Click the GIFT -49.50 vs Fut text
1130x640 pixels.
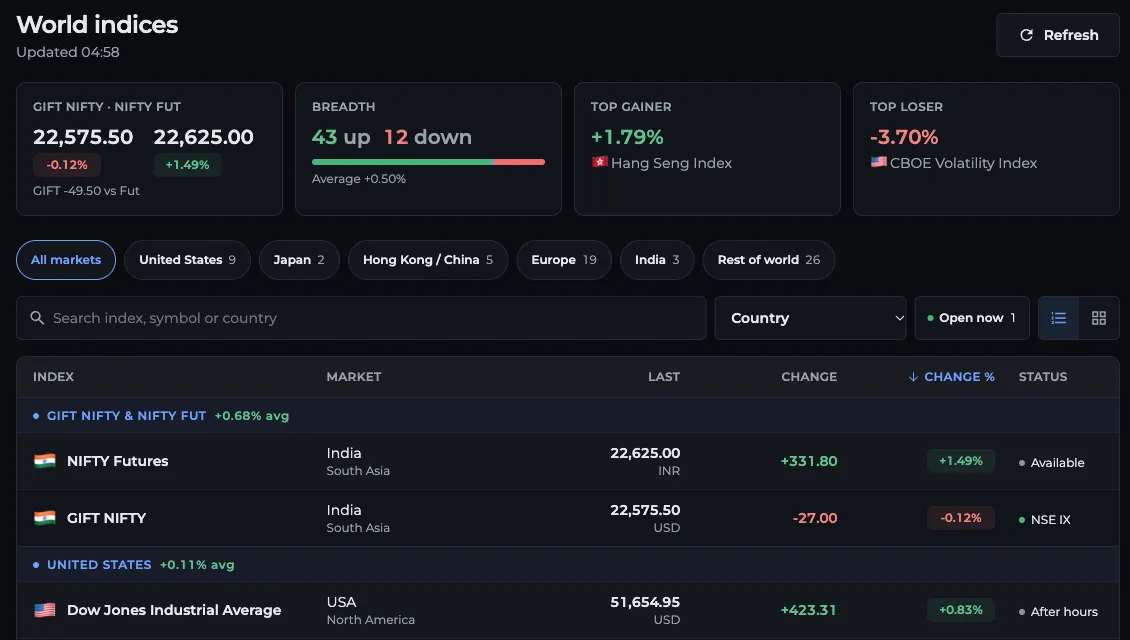point(86,191)
